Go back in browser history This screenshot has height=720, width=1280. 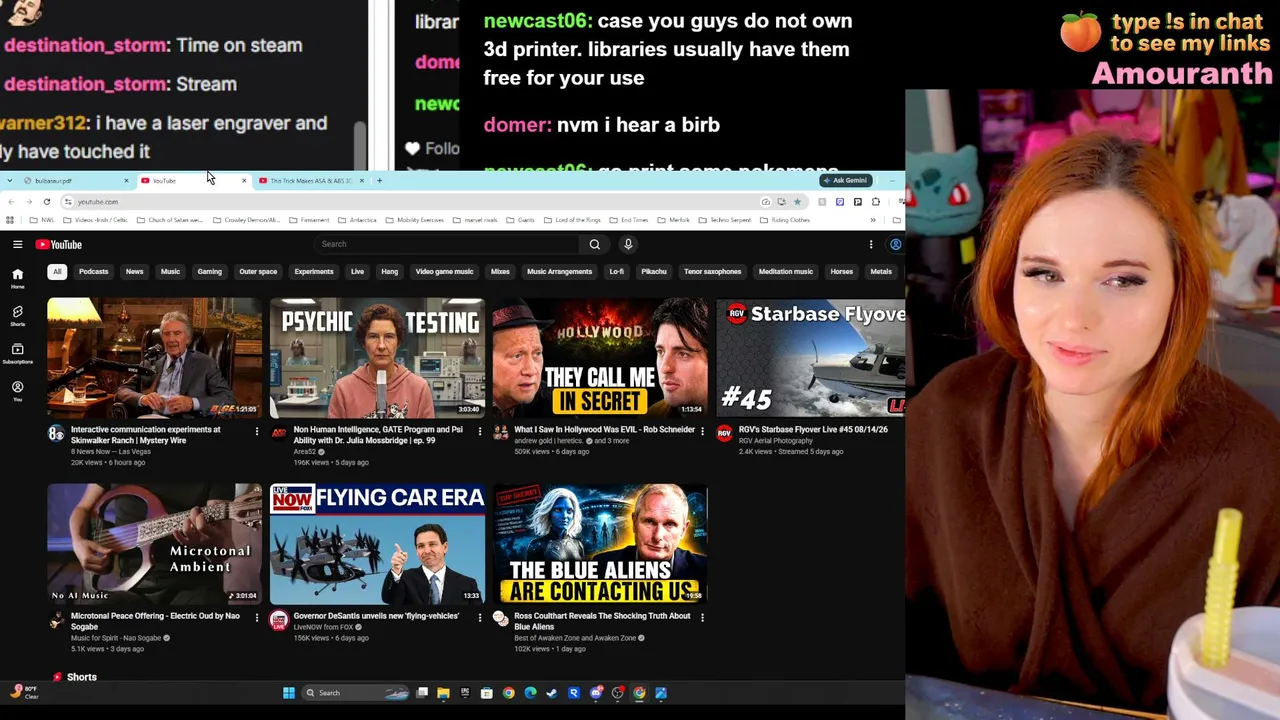(11, 202)
